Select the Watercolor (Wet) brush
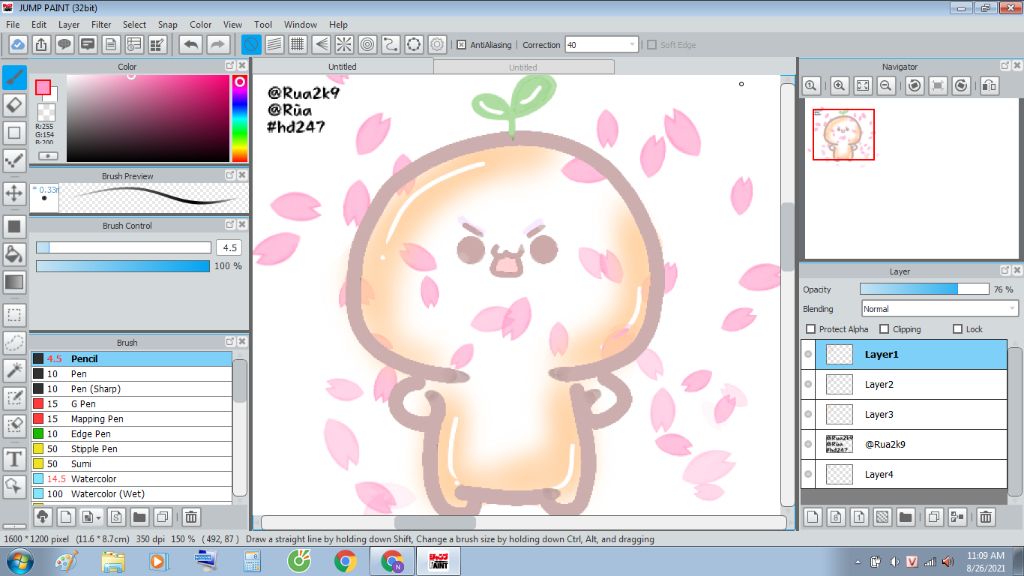The image size is (1024, 576). click(x=132, y=494)
